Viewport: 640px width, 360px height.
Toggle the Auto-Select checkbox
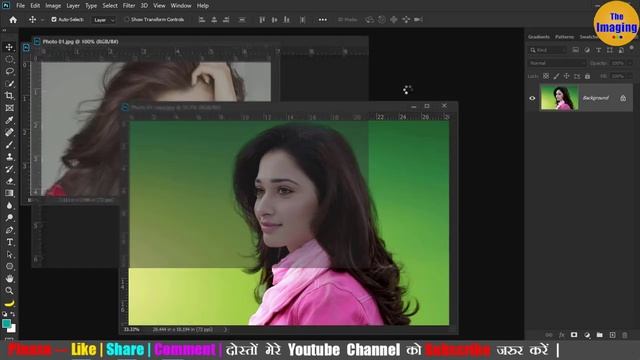click(54, 20)
